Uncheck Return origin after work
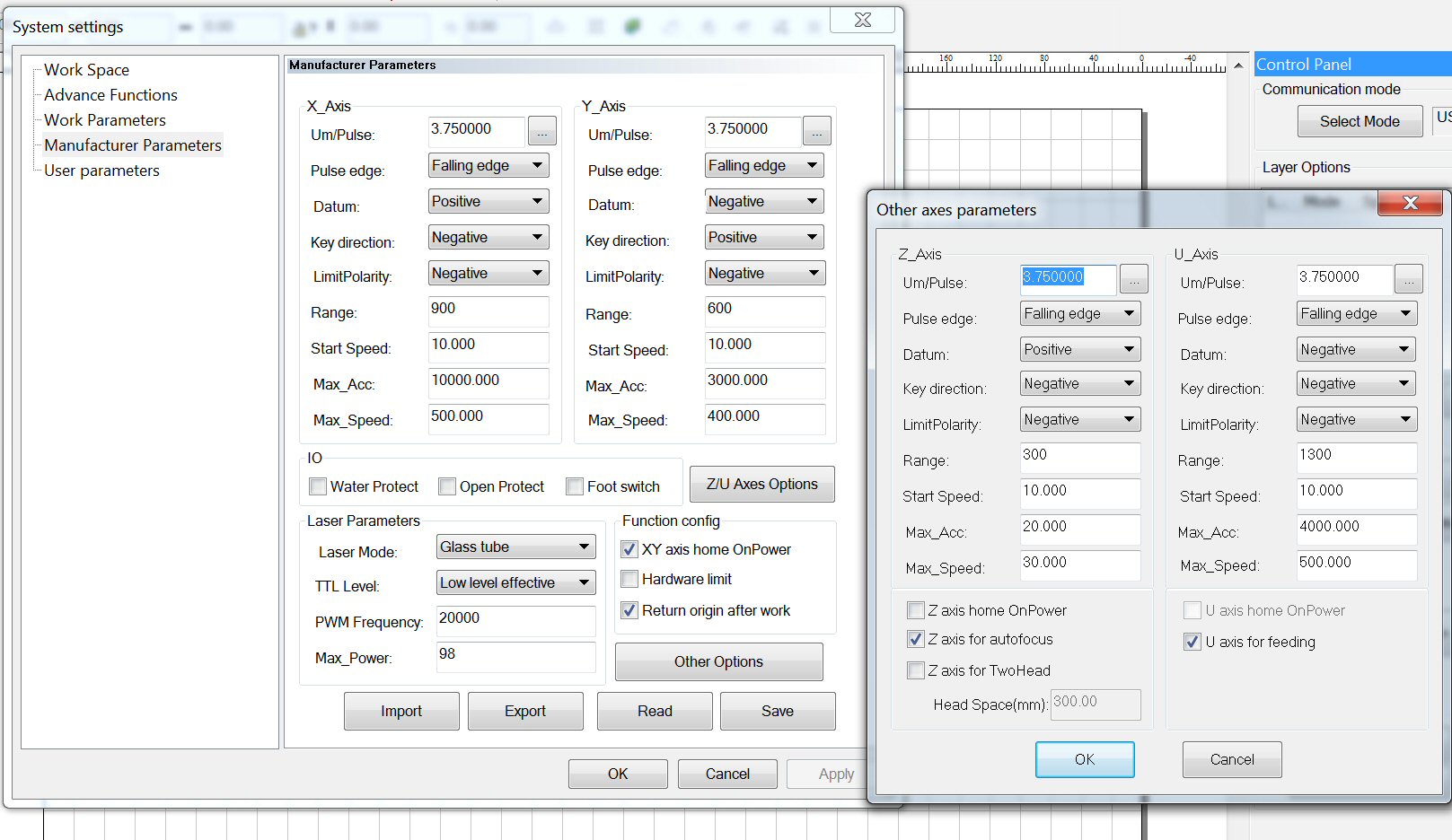 (629, 610)
